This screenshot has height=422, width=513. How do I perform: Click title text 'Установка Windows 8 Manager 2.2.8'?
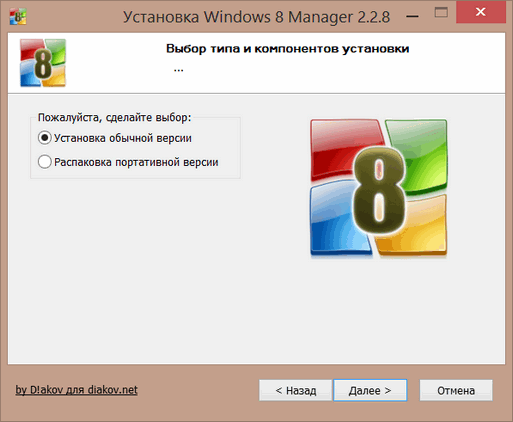[256, 17]
